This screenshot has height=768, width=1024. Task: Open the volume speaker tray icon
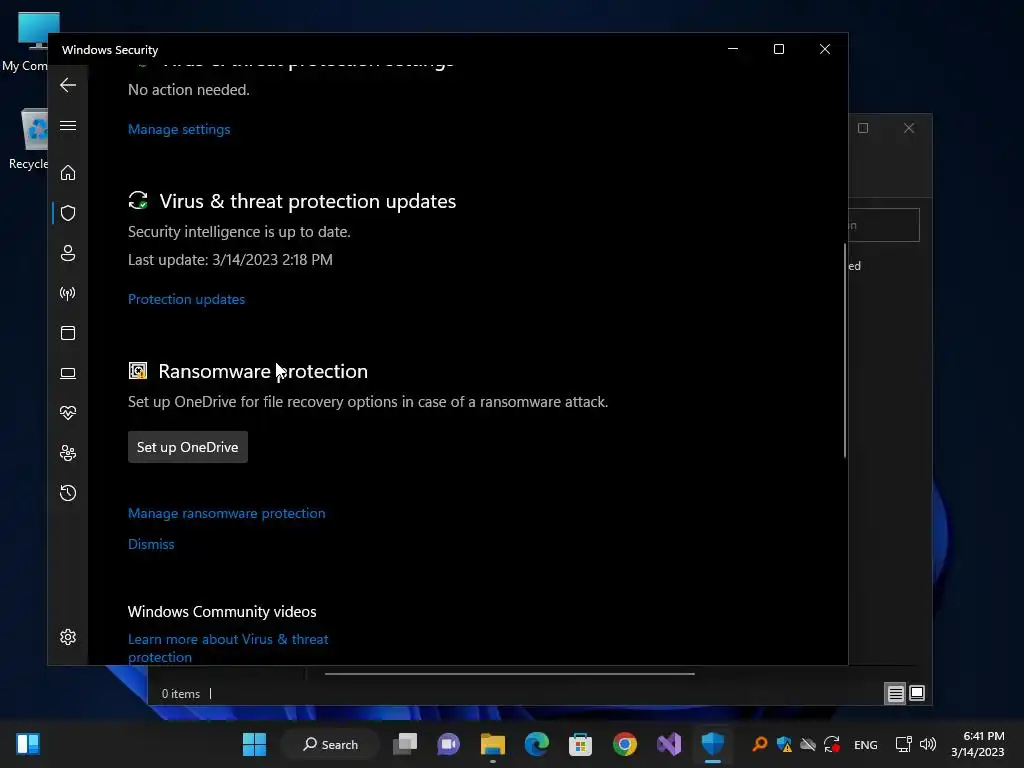[927, 744]
